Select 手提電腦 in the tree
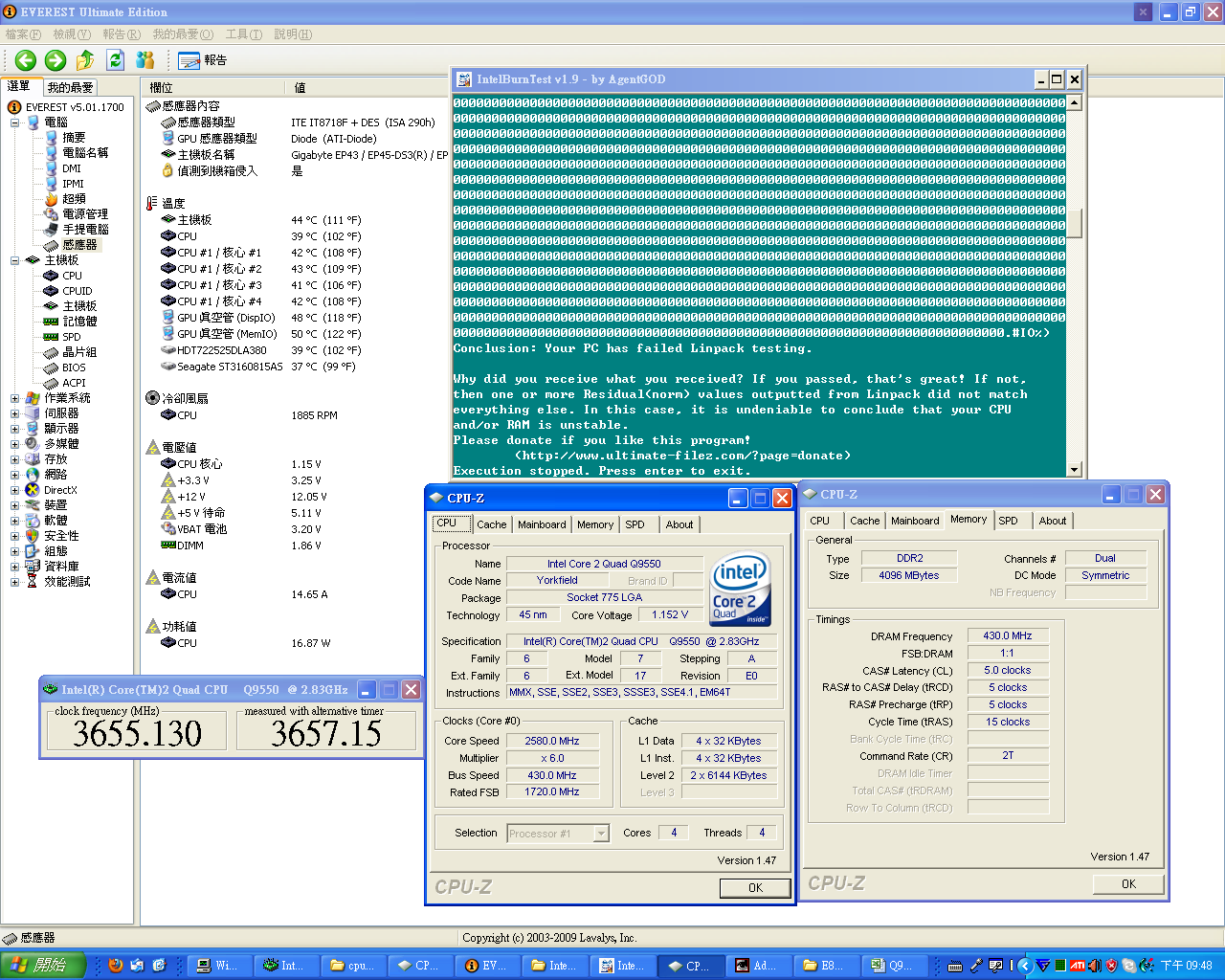This screenshot has height=980, width=1225. click(85, 230)
